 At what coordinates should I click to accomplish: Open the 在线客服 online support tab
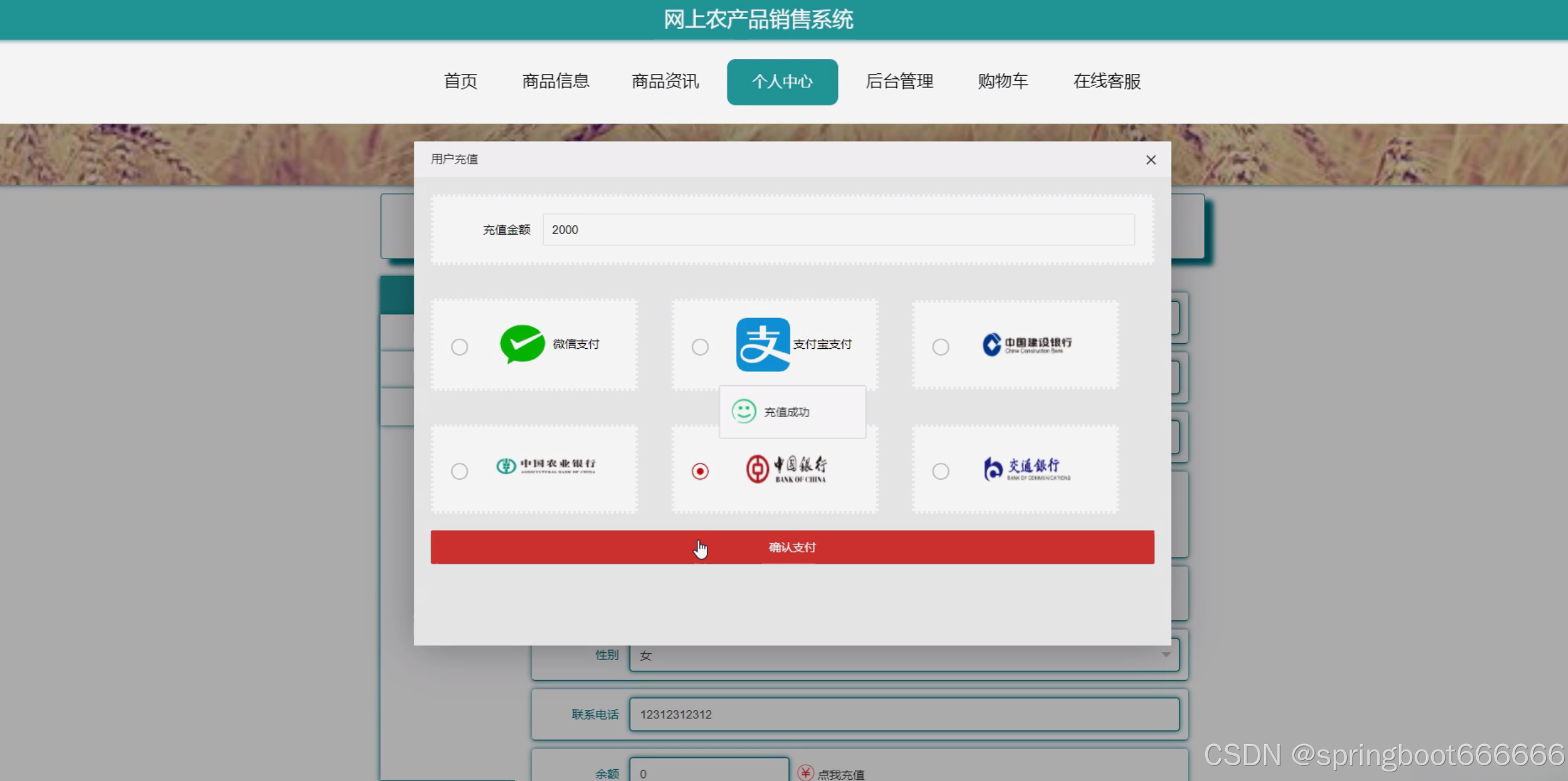1107,82
